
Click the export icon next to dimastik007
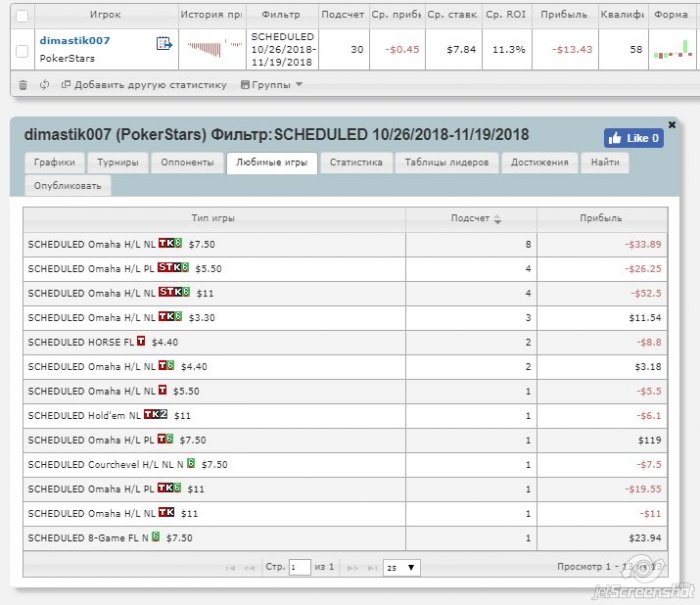coord(164,44)
